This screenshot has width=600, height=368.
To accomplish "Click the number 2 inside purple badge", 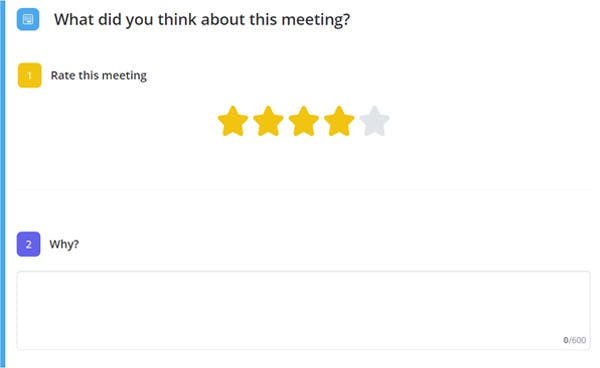I will tap(29, 244).
